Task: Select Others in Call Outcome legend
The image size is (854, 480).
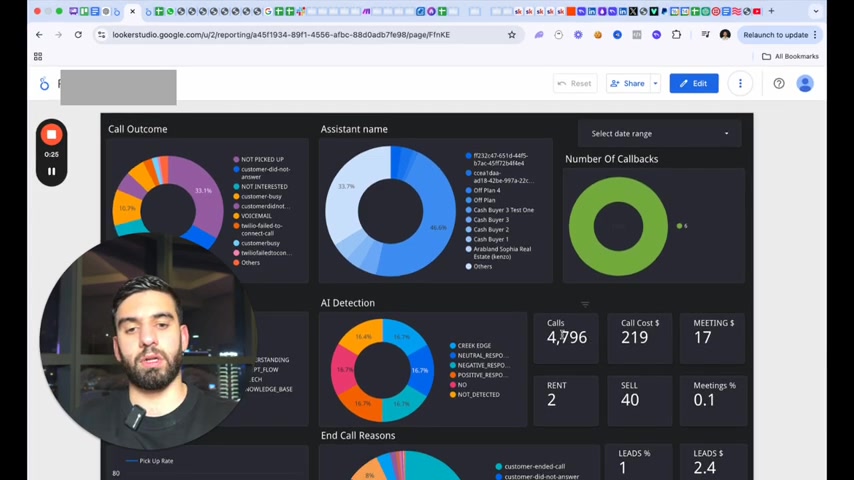Action: coord(247,263)
